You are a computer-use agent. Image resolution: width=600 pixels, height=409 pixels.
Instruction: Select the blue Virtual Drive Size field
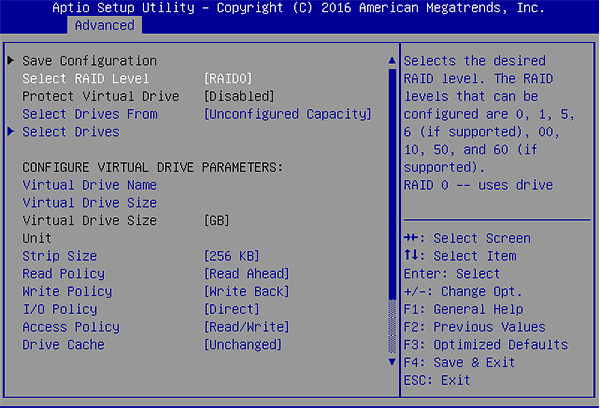[x=89, y=203]
